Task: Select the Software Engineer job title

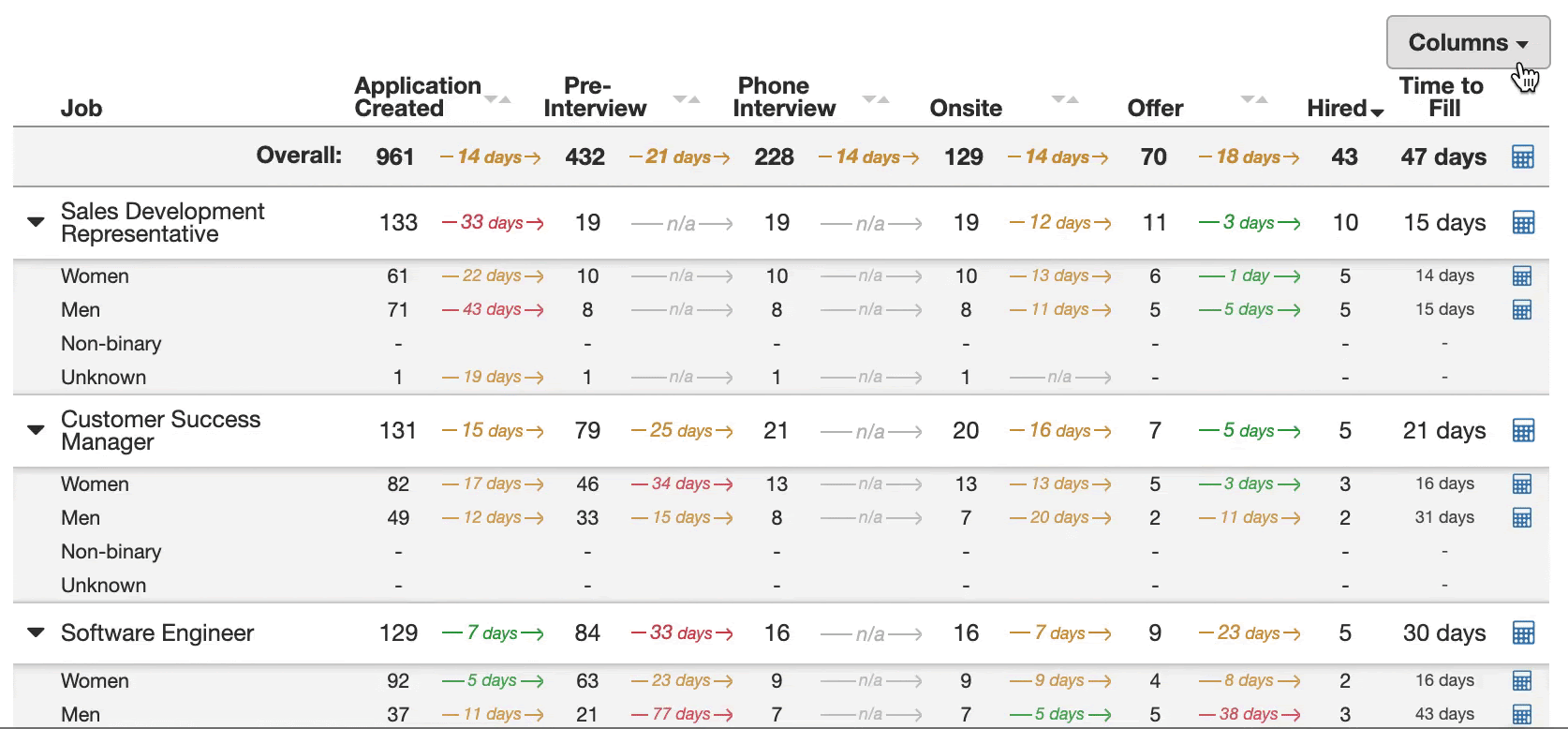Action: (157, 633)
